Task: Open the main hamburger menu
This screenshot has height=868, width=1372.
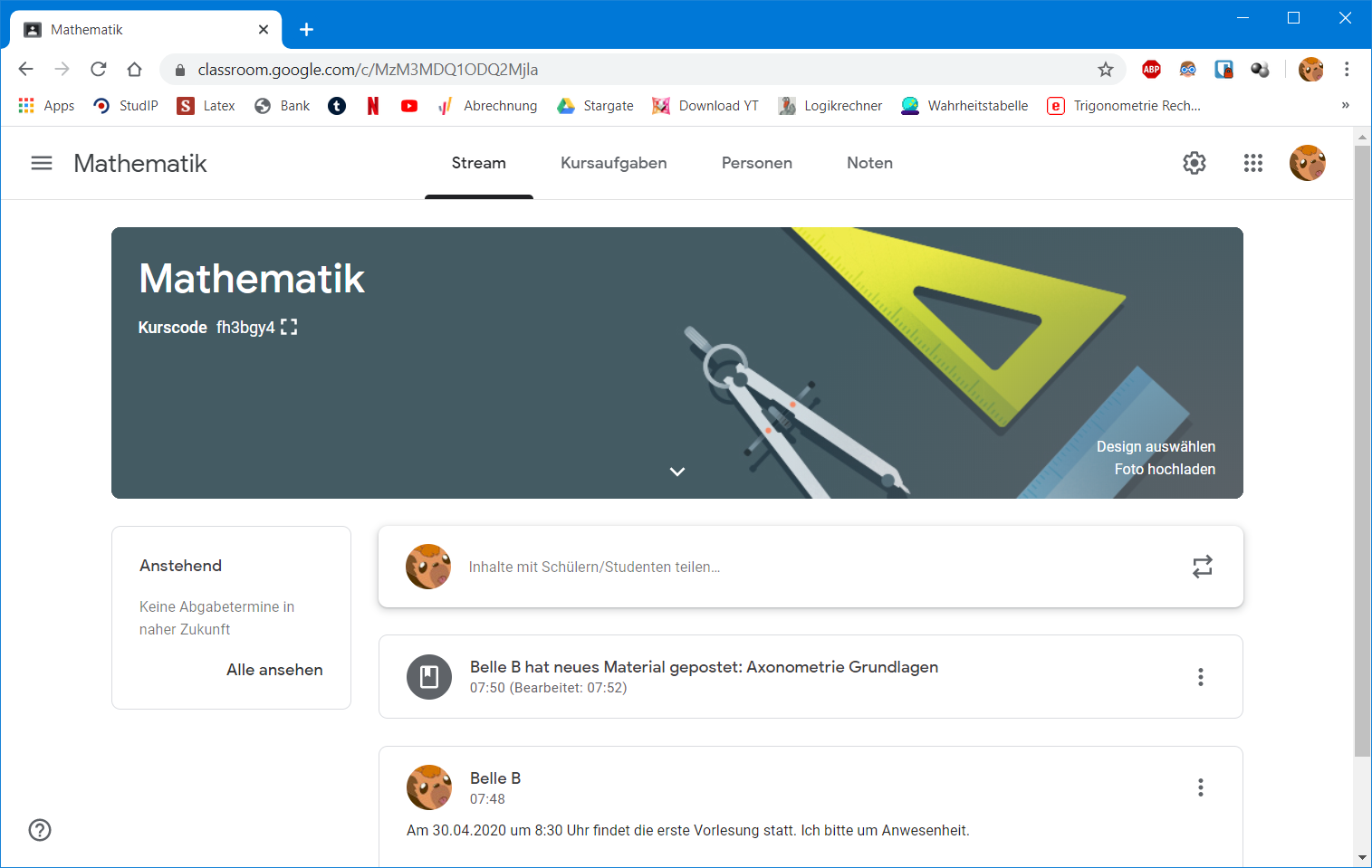Action: pyautogui.click(x=42, y=163)
